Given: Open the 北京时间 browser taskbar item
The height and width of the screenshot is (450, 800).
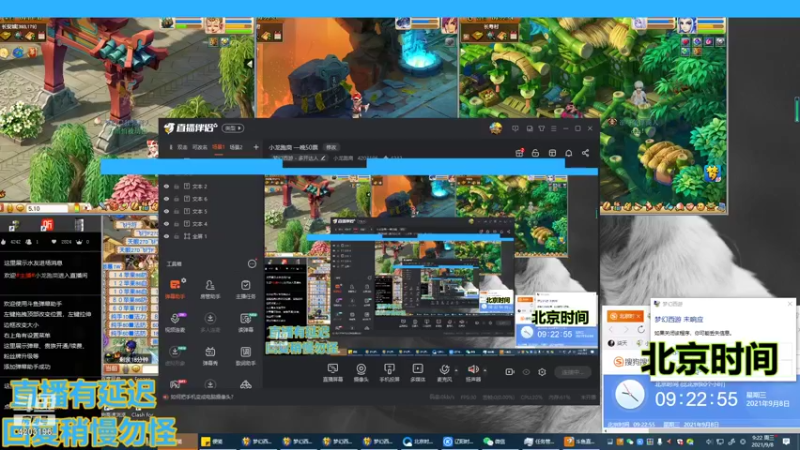Looking at the screenshot, I should tap(418, 441).
